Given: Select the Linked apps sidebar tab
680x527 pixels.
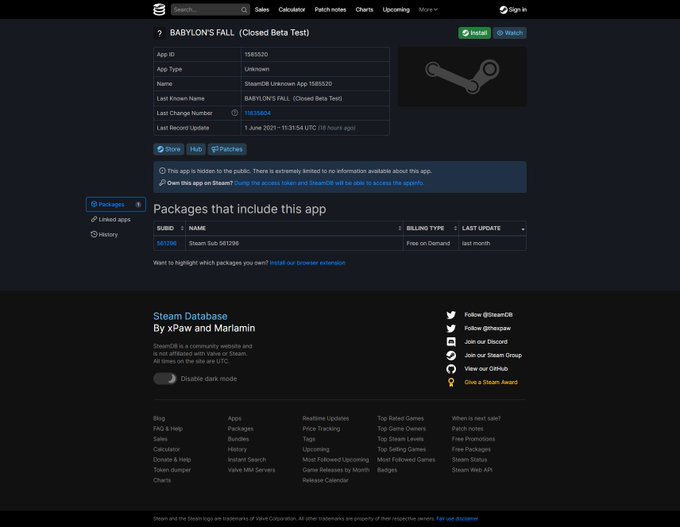Looking at the screenshot, I should click(x=111, y=219).
